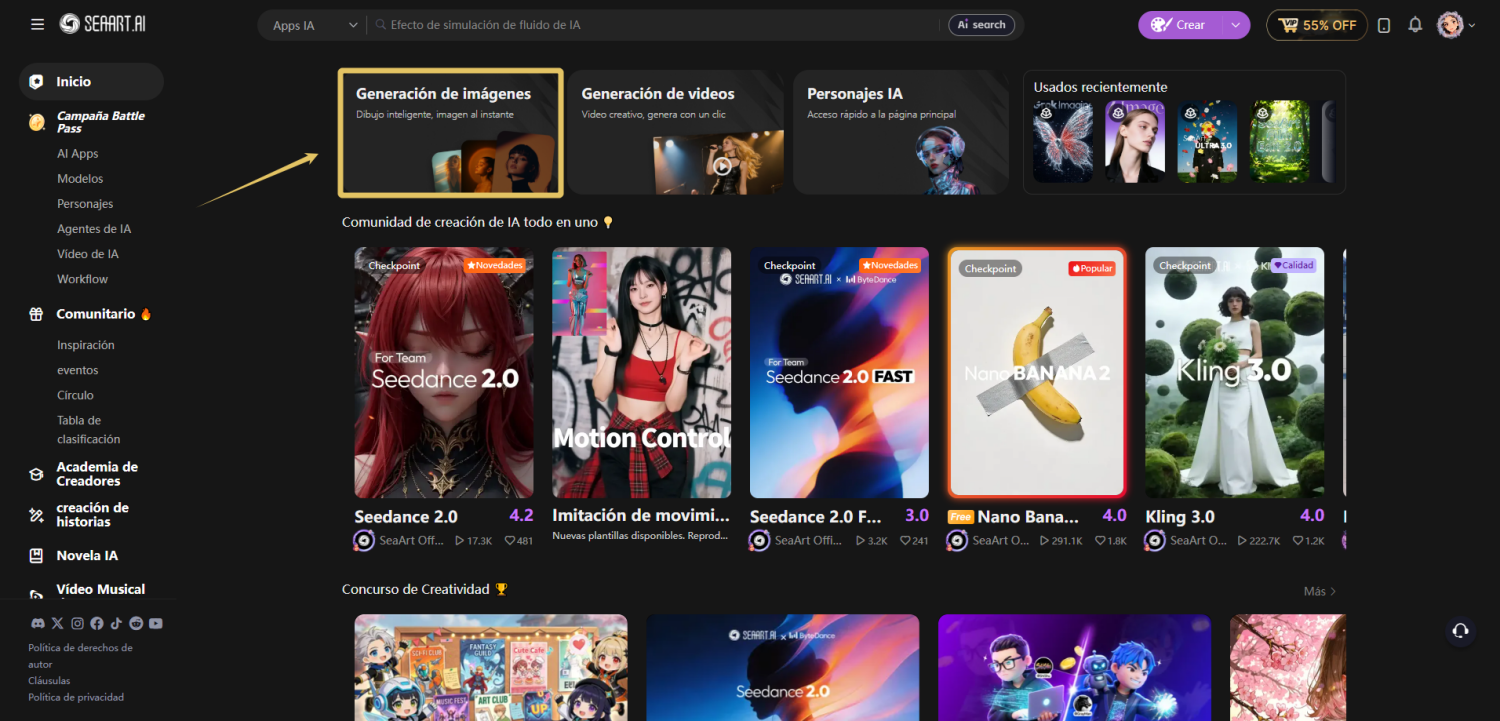Open Política de privacidad link
This screenshot has height=721, width=1500.
point(76,697)
